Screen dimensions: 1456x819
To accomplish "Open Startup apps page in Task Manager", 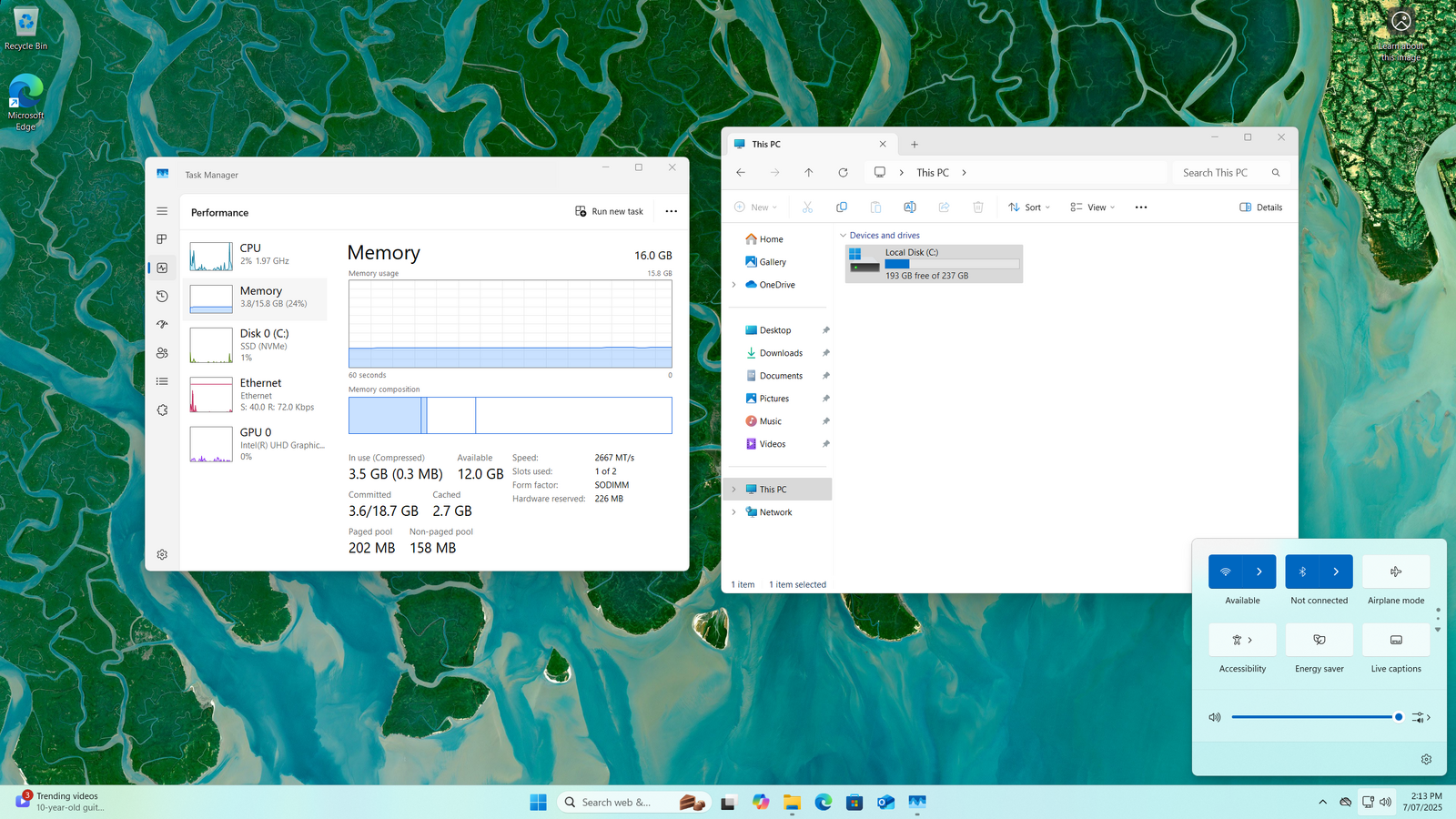I will (x=162, y=324).
